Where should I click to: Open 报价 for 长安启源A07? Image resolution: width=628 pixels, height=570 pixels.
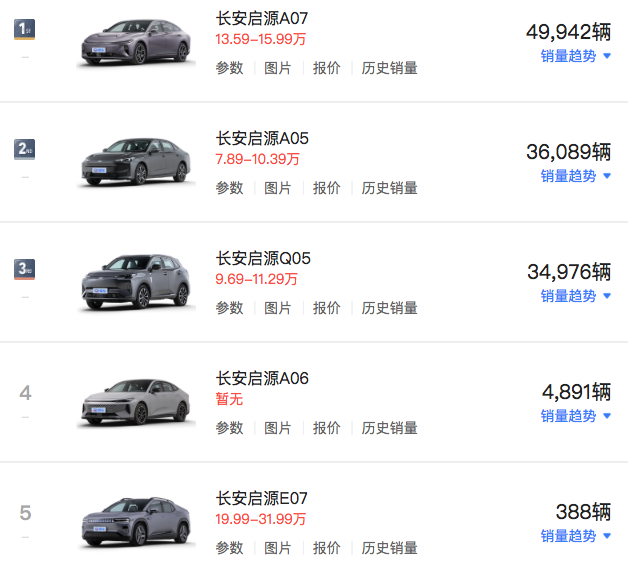pos(327,68)
